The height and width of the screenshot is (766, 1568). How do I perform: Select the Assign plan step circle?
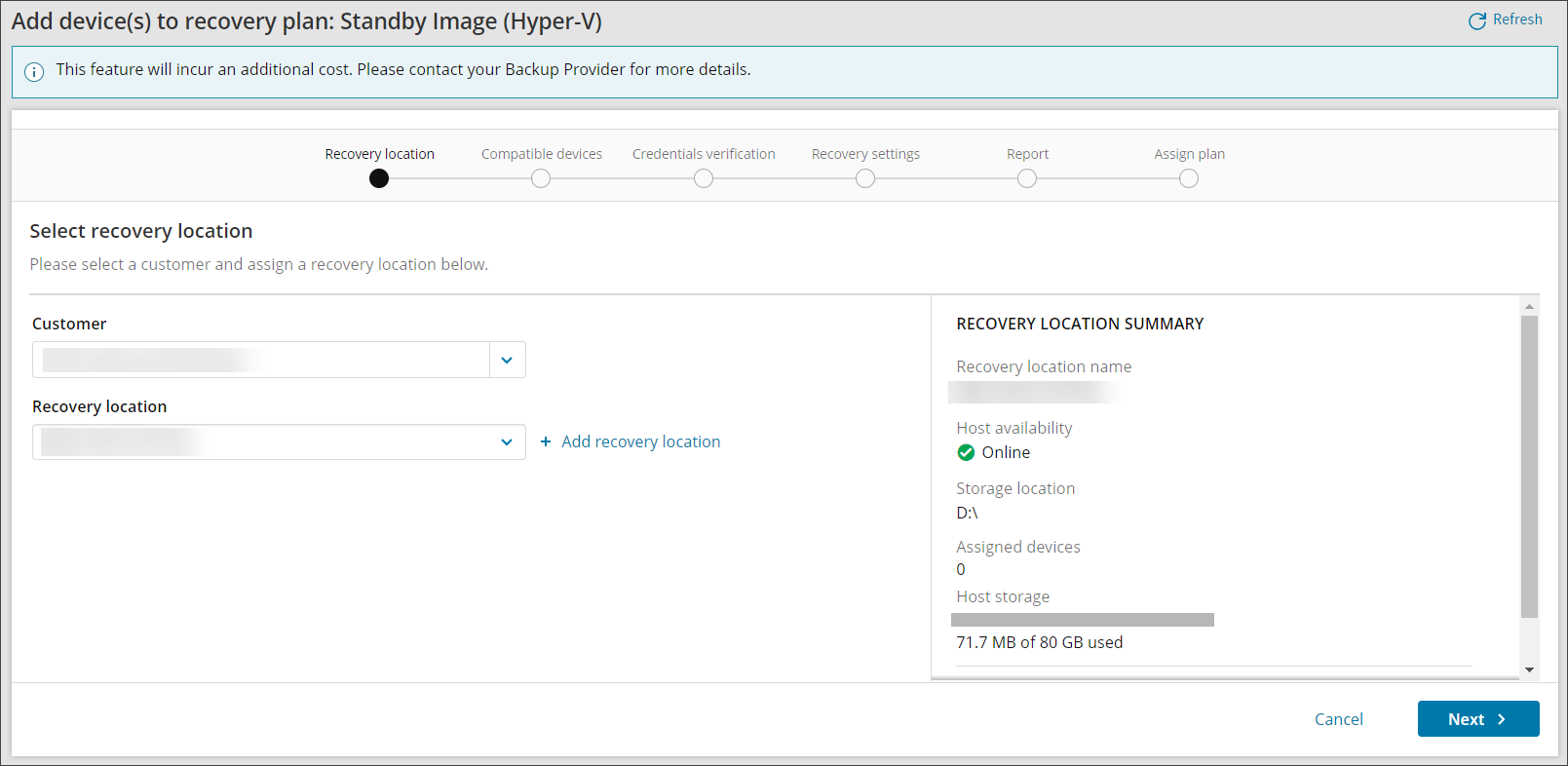(1189, 178)
